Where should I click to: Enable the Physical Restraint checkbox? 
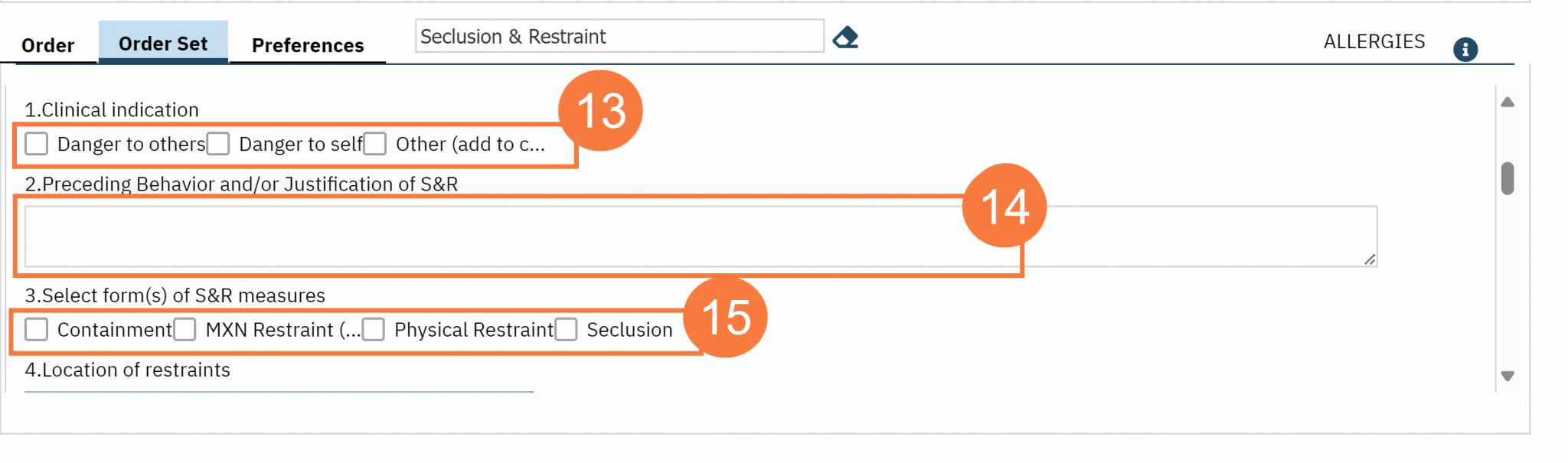[374, 330]
